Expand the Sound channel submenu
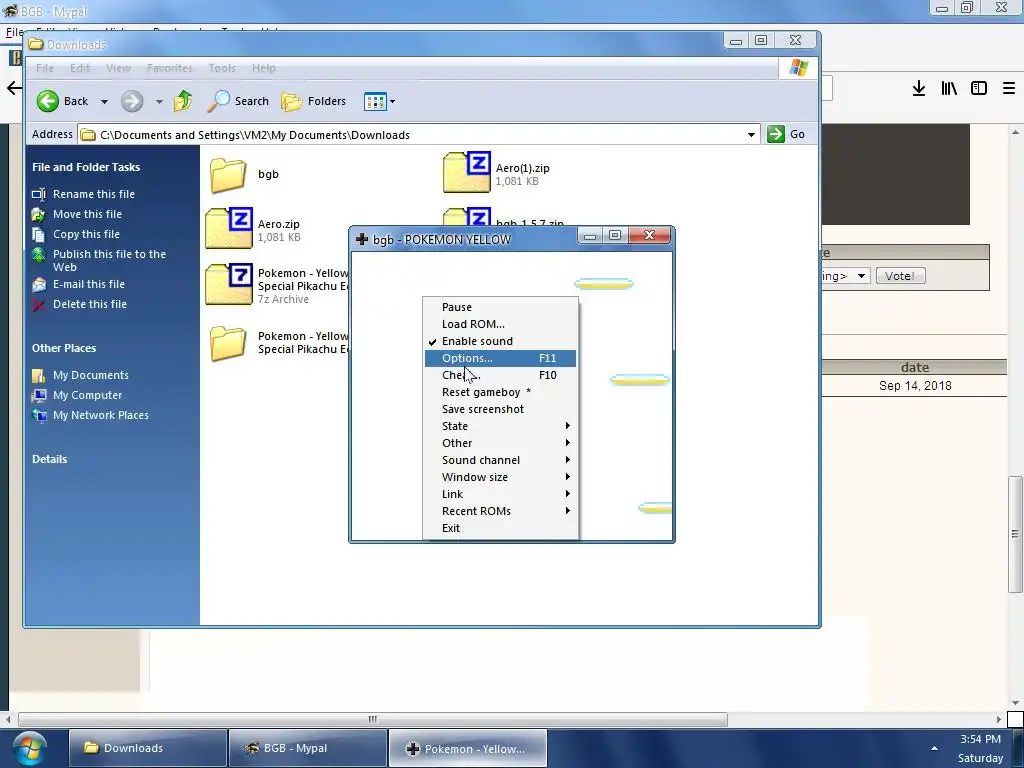This screenshot has width=1024, height=768. 500,460
